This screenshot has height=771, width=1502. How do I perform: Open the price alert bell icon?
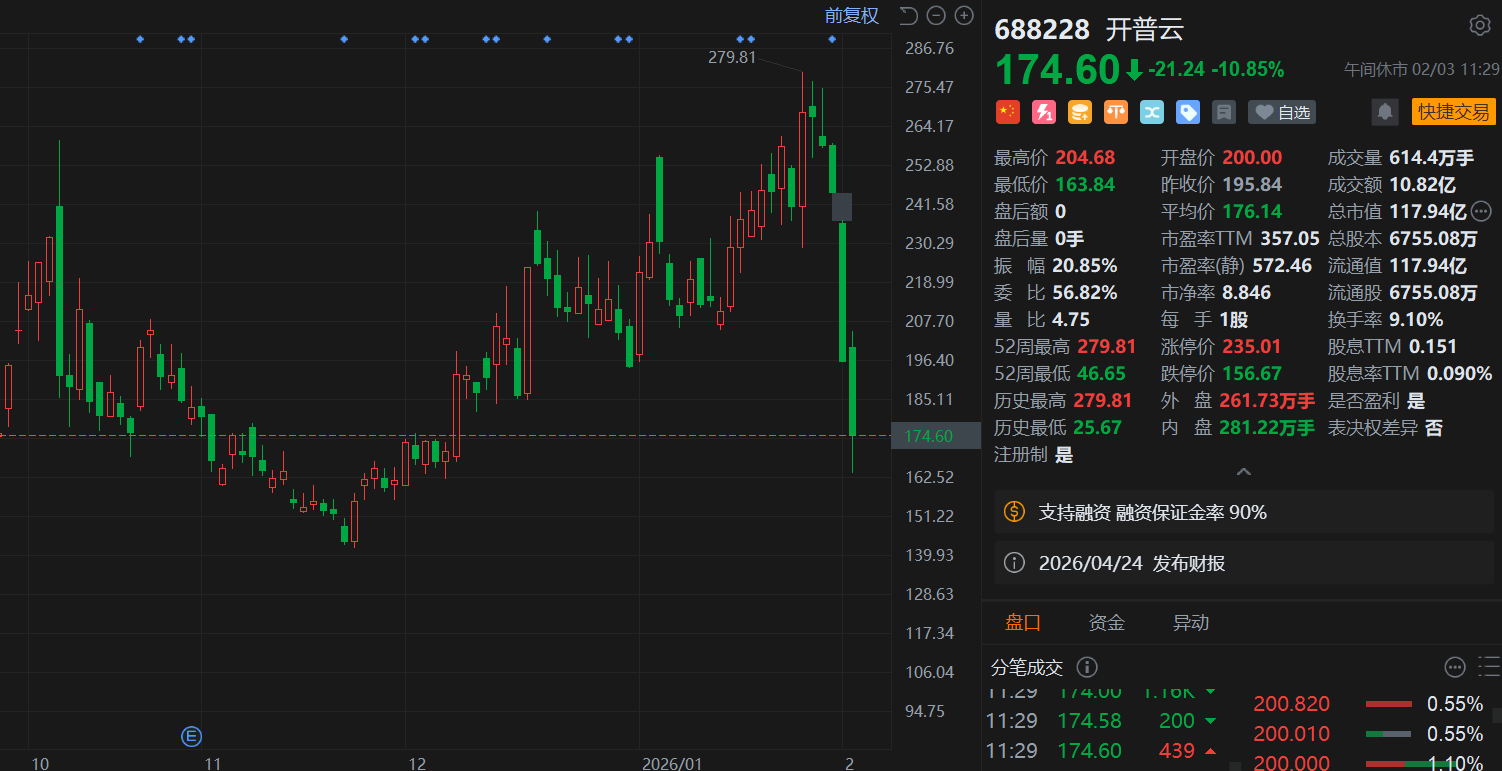pyautogui.click(x=1385, y=112)
